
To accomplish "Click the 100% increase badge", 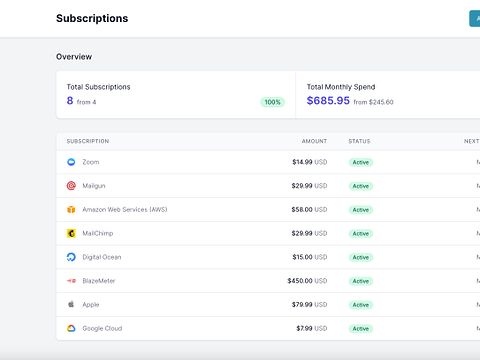I will [272, 102].
